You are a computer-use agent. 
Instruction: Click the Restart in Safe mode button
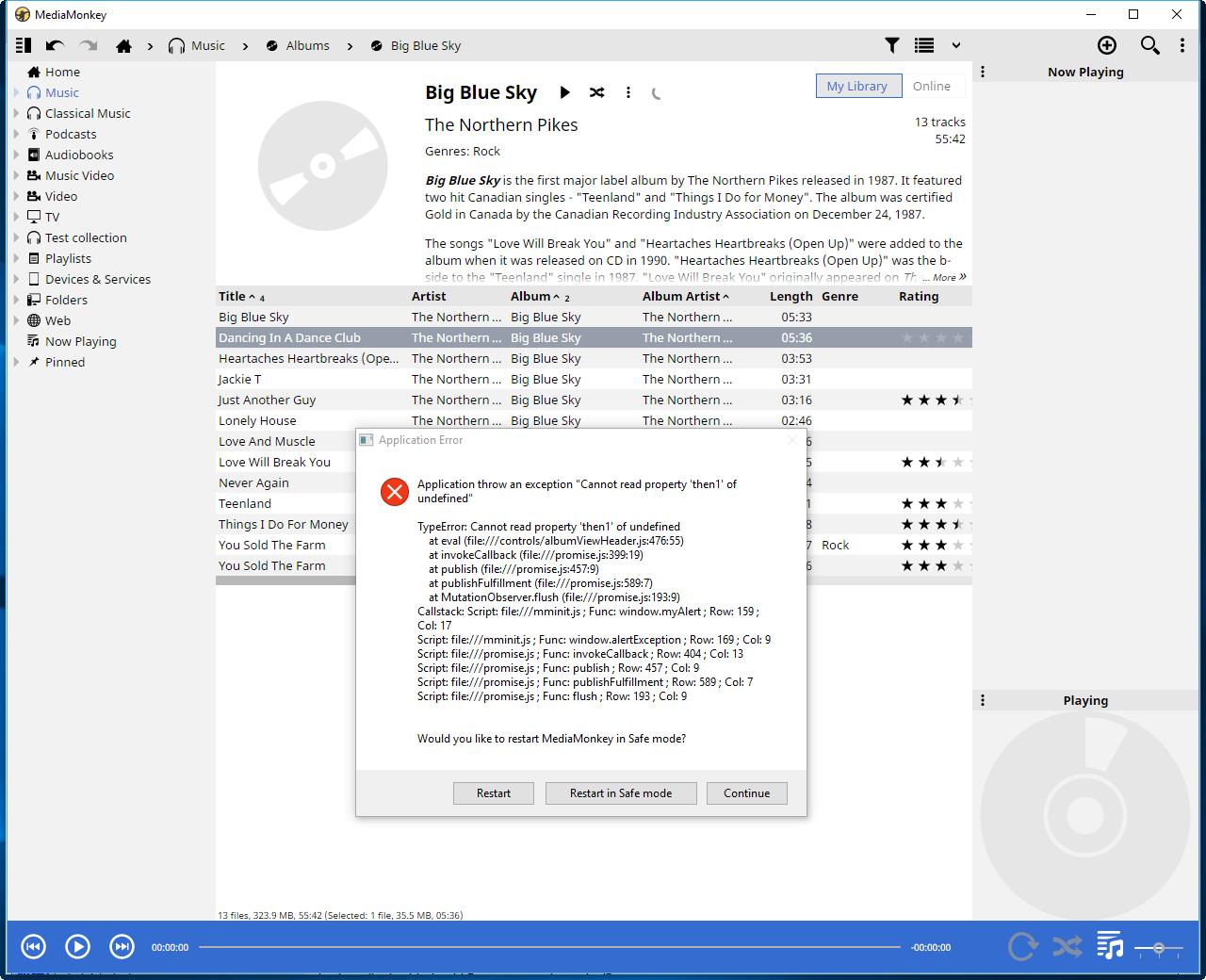pyautogui.click(x=620, y=793)
